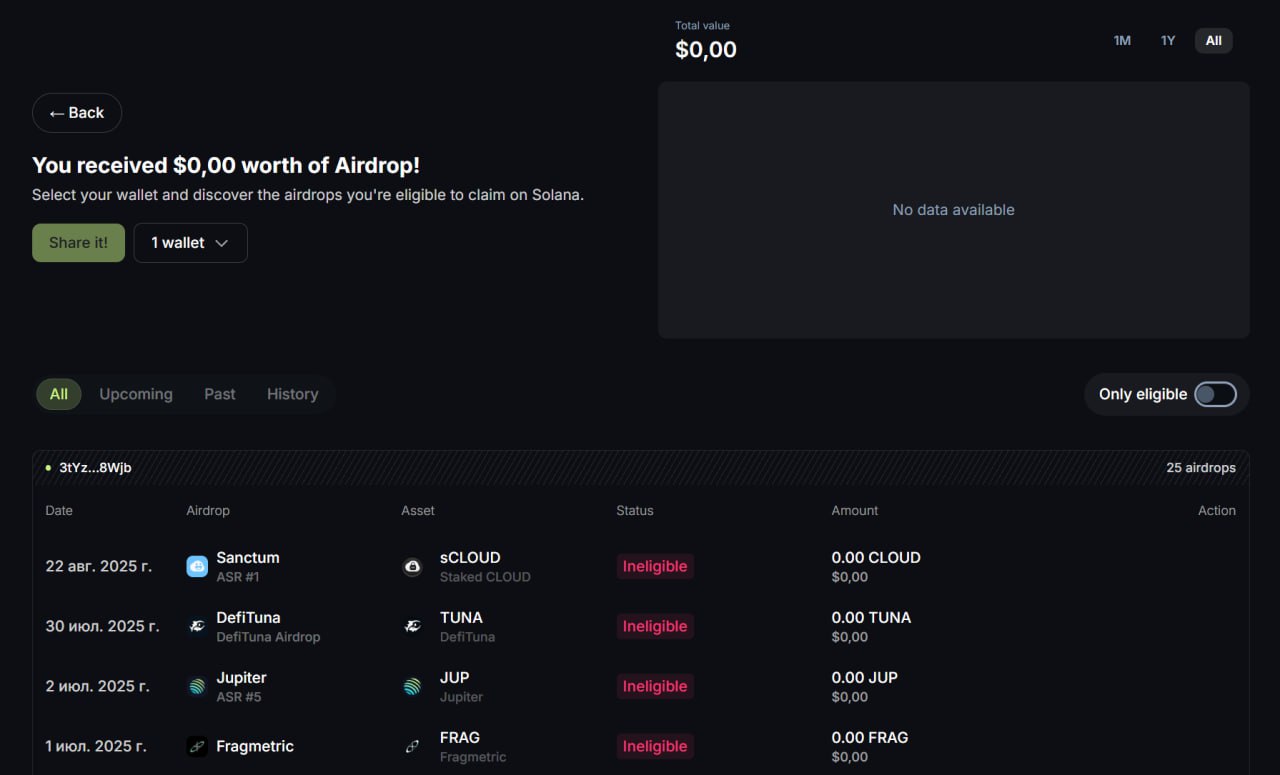
Task: Select the 1Y chart range
Action: 1168,41
